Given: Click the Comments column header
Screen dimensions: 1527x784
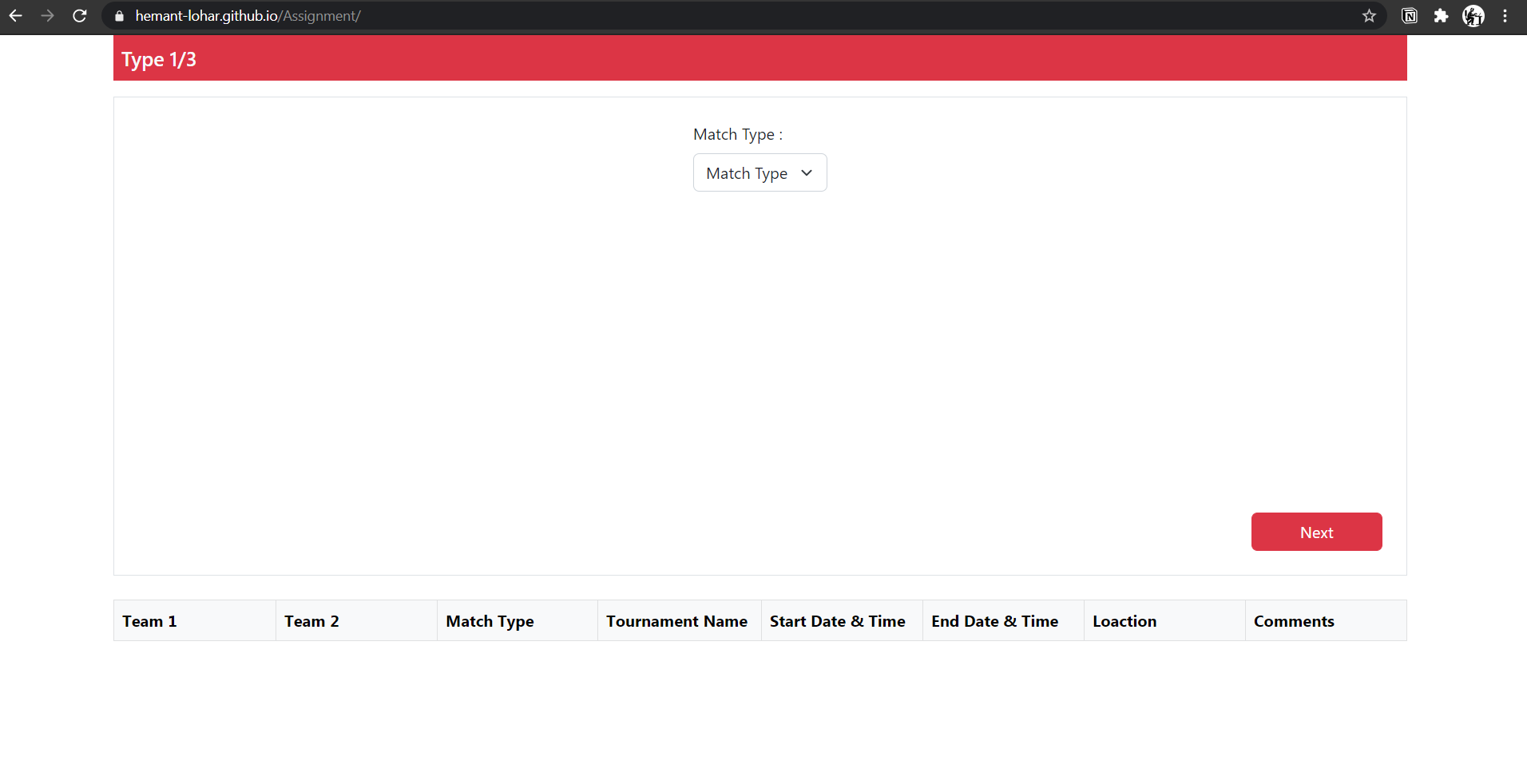Looking at the screenshot, I should (1326, 620).
